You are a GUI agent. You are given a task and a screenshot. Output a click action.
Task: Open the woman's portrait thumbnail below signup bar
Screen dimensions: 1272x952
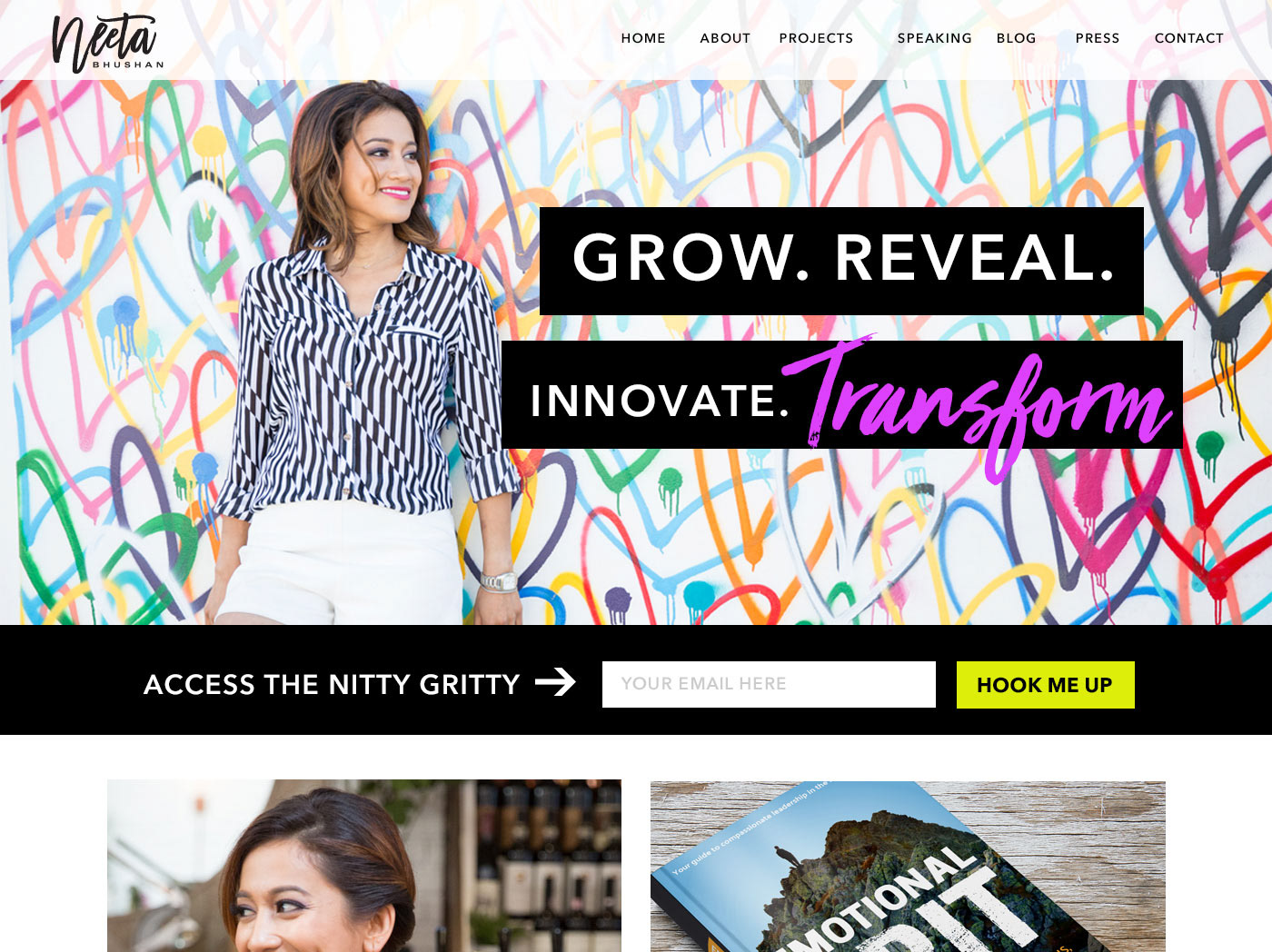[364, 866]
